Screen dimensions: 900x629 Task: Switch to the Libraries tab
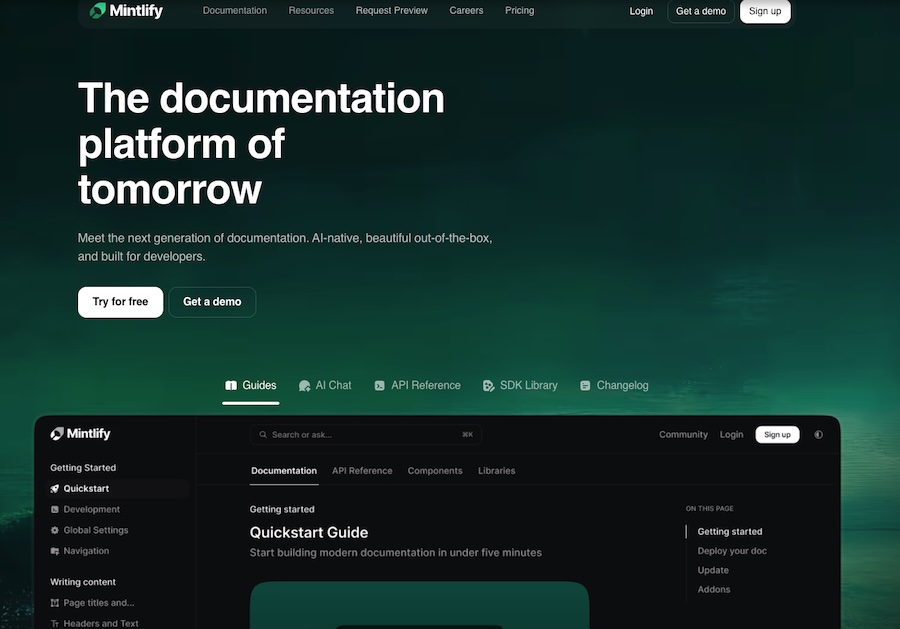(496, 470)
